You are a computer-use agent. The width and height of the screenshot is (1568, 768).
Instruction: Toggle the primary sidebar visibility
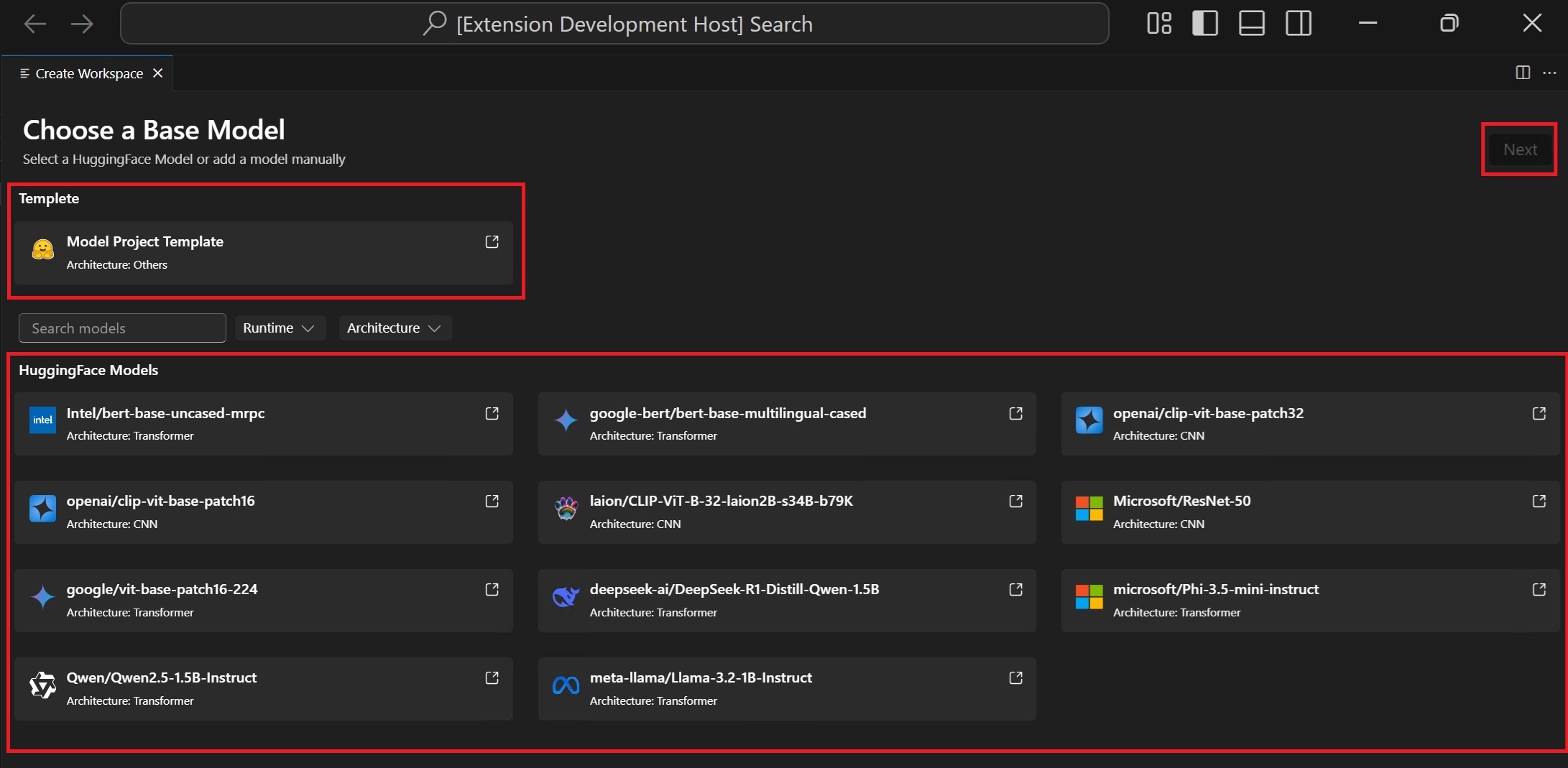(x=1205, y=23)
